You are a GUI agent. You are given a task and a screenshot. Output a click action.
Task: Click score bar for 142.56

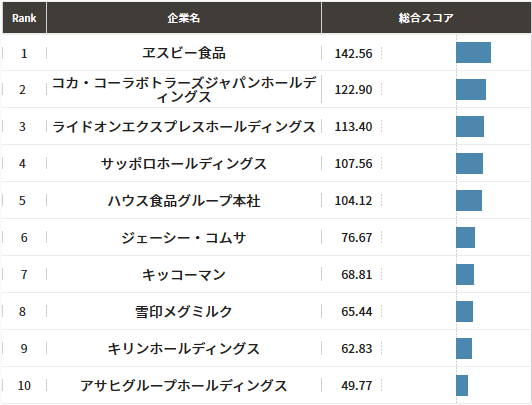click(x=473, y=53)
